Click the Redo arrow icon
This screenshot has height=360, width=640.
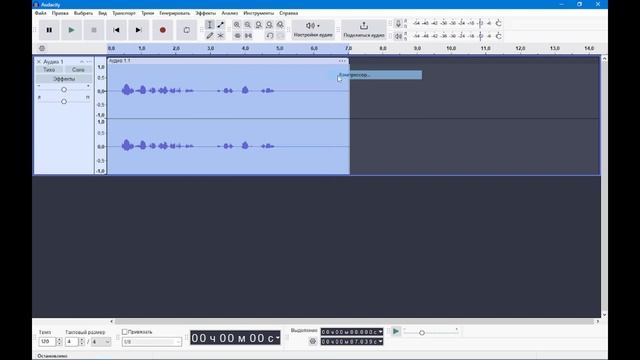tap(280, 36)
